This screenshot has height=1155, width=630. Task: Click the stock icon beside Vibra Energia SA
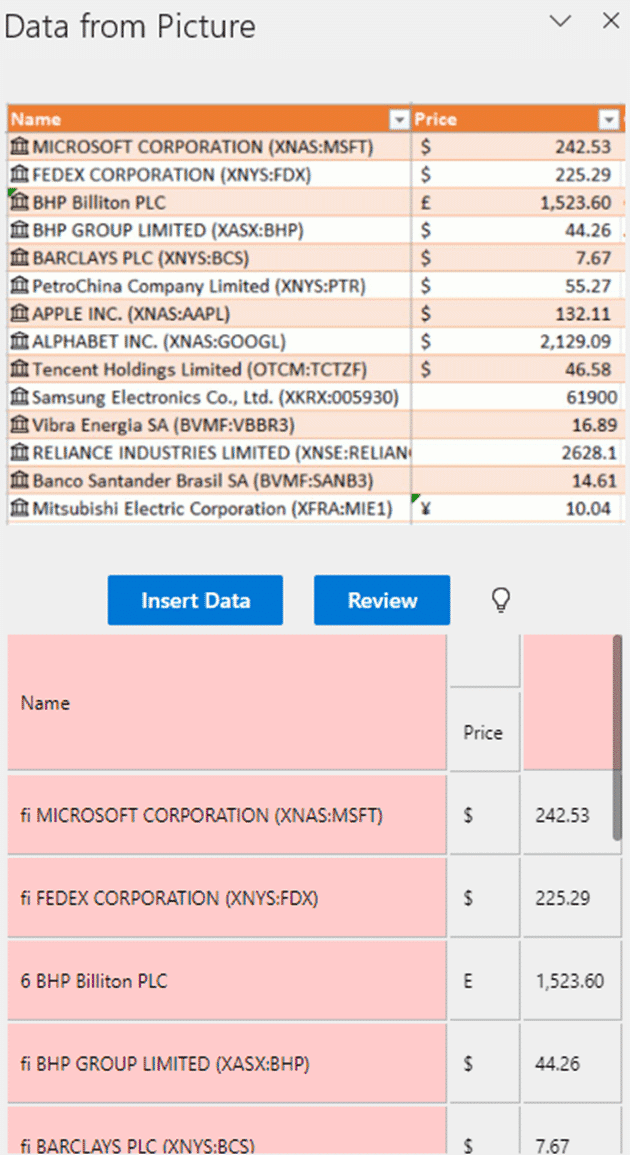tap(19, 425)
